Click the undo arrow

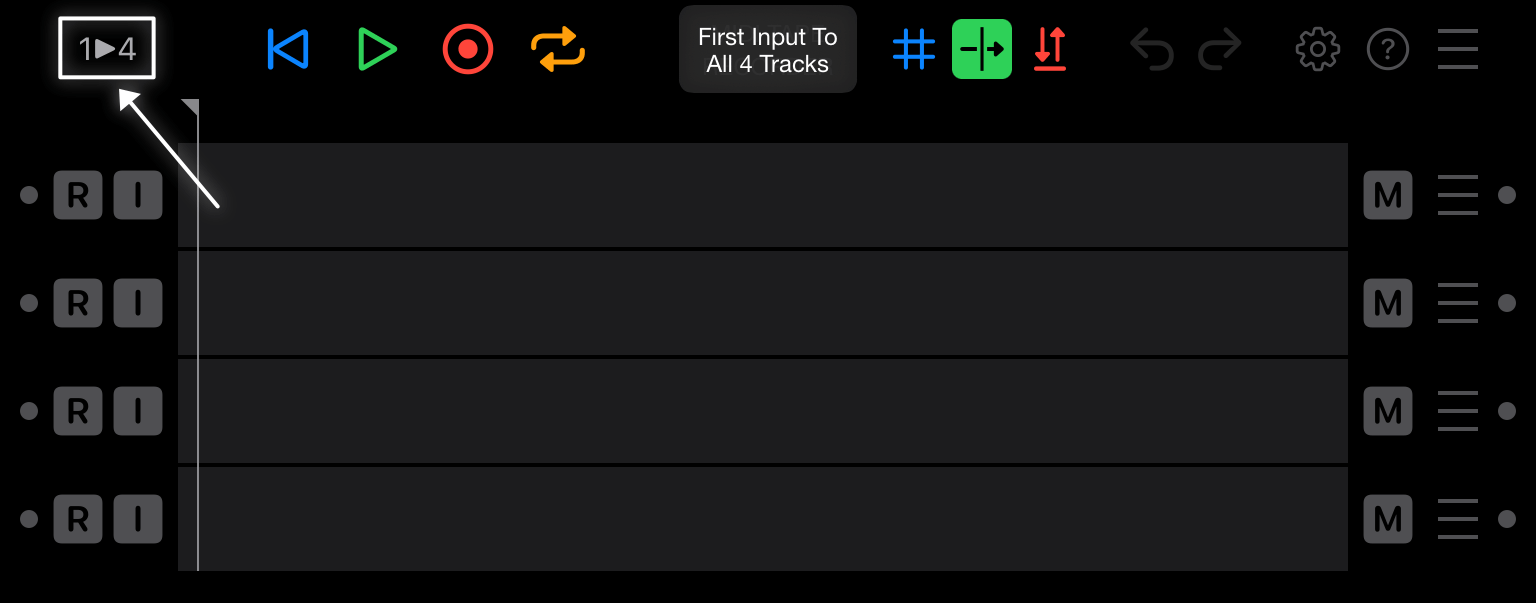tap(1152, 49)
